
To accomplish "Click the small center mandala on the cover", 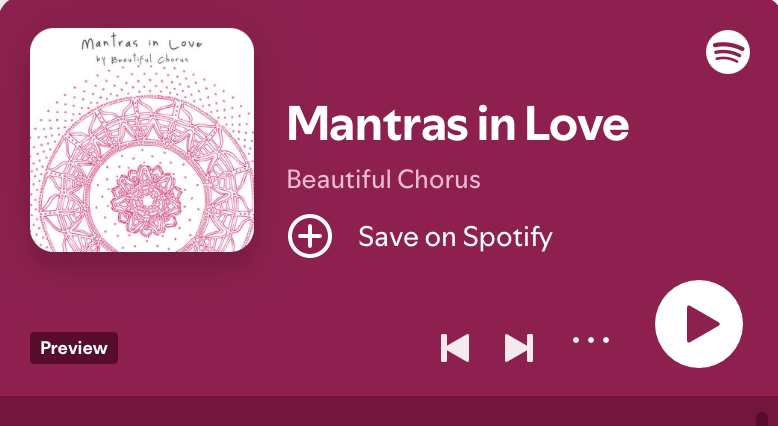I will pos(146,201).
